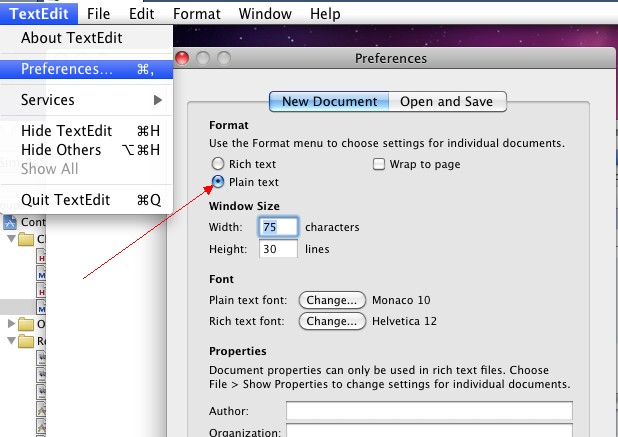Screen dimensions: 618x437
Task: Click the Window Size heading
Action: click(244, 206)
